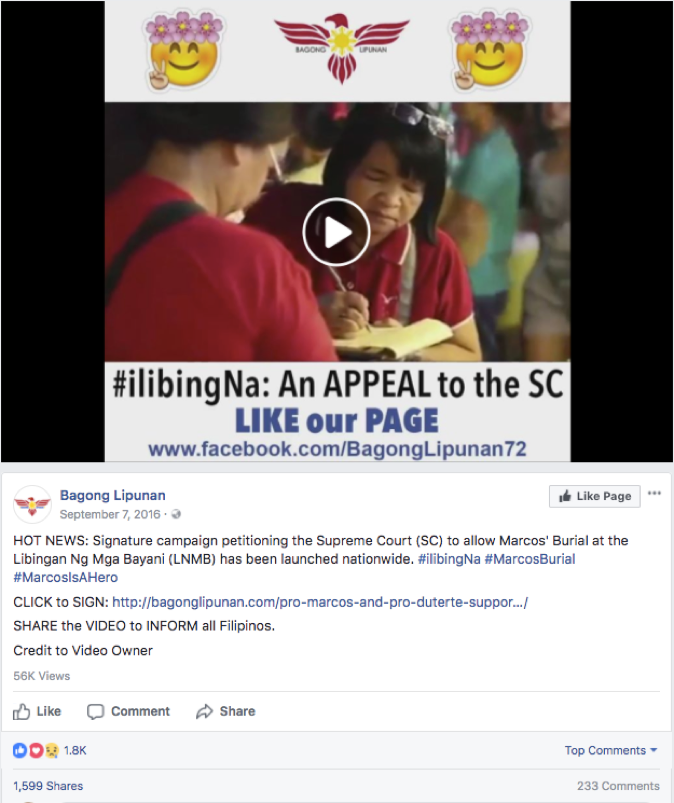Open the bagonglipunan.com petition link
Viewport: 674px width, 803px height.
(320, 602)
